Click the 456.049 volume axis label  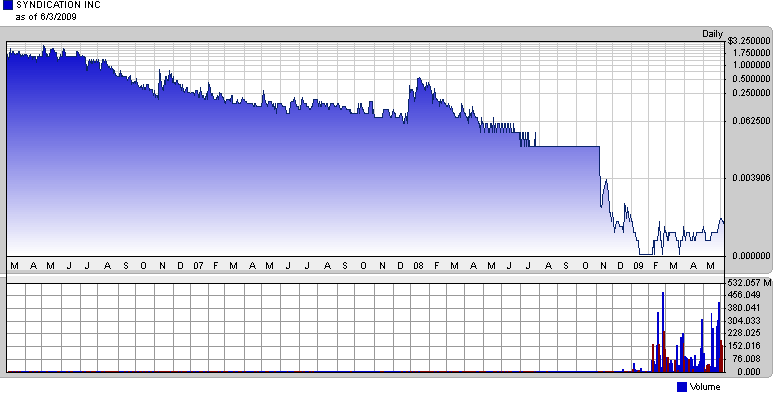[x=744, y=295]
